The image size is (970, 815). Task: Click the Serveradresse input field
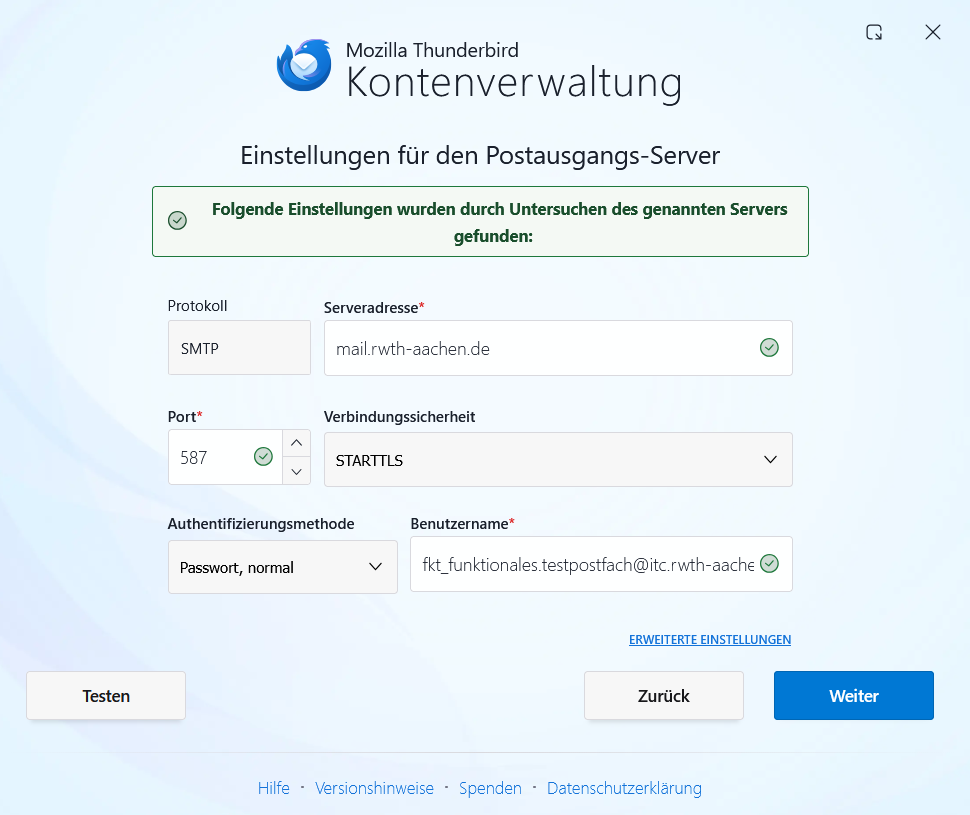558,348
